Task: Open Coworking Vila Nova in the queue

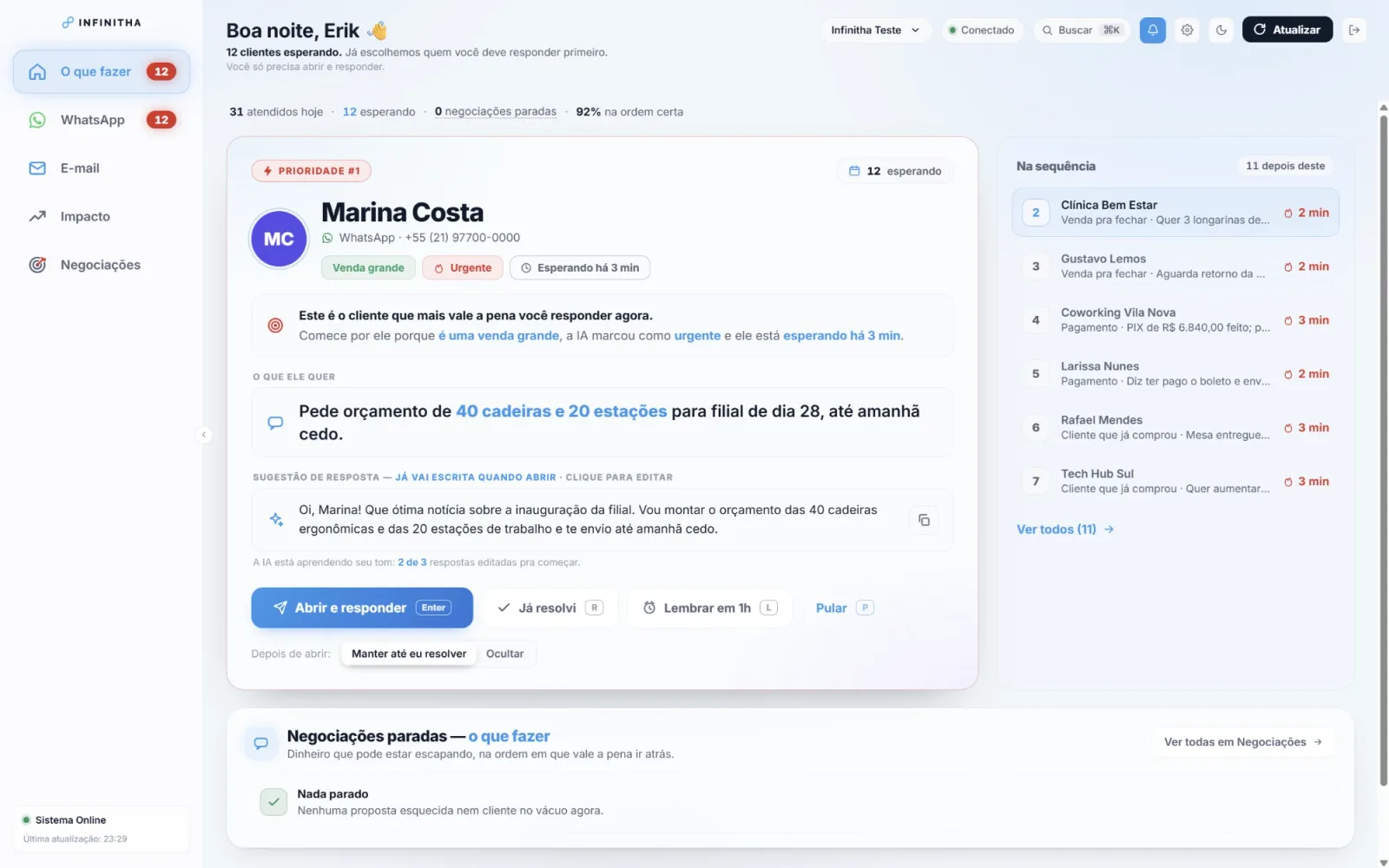Action: [1175, 320]
